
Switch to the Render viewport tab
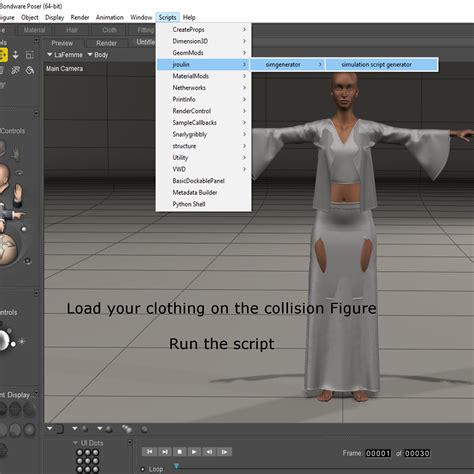(106, 43)
